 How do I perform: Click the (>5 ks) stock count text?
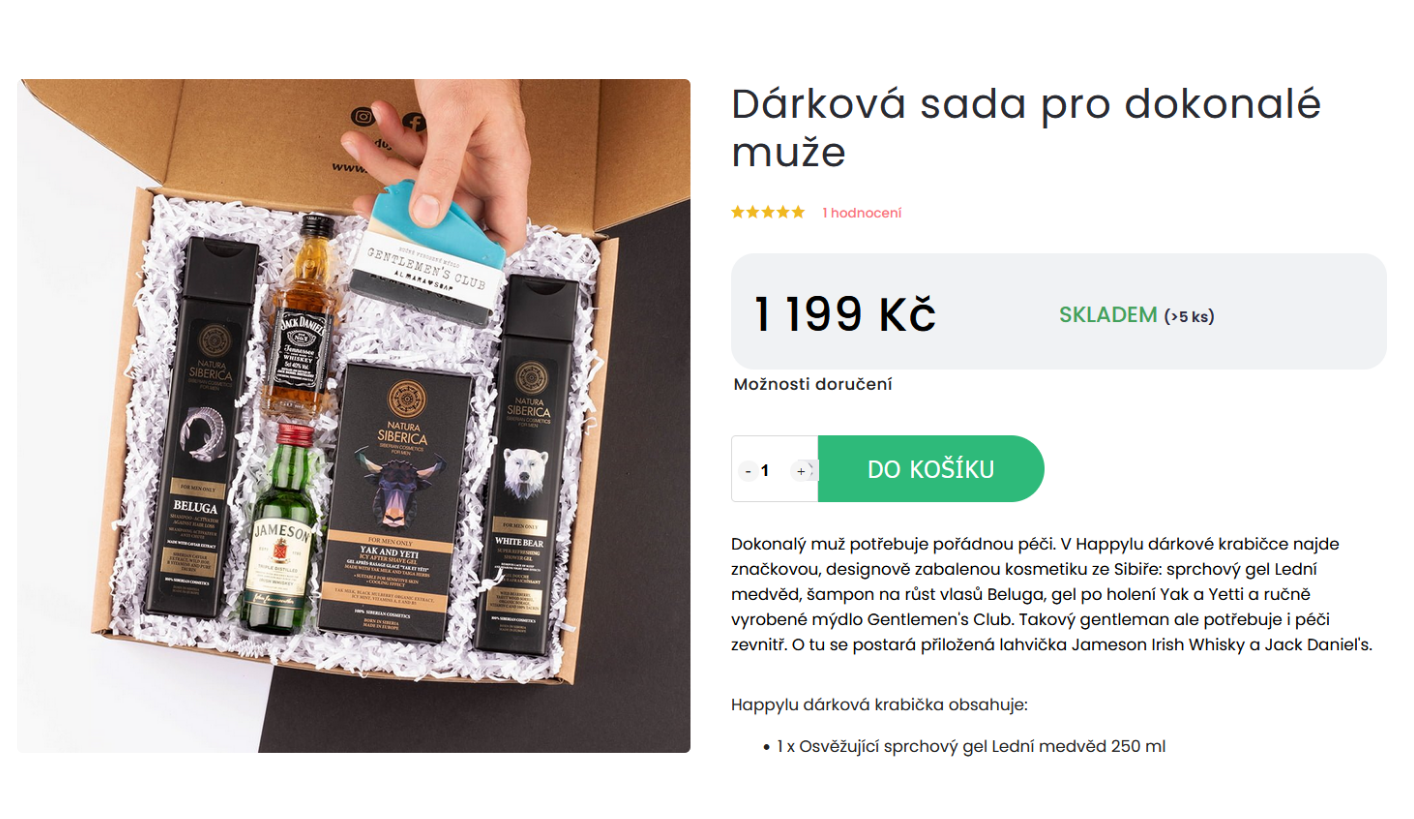(1190, 317)
